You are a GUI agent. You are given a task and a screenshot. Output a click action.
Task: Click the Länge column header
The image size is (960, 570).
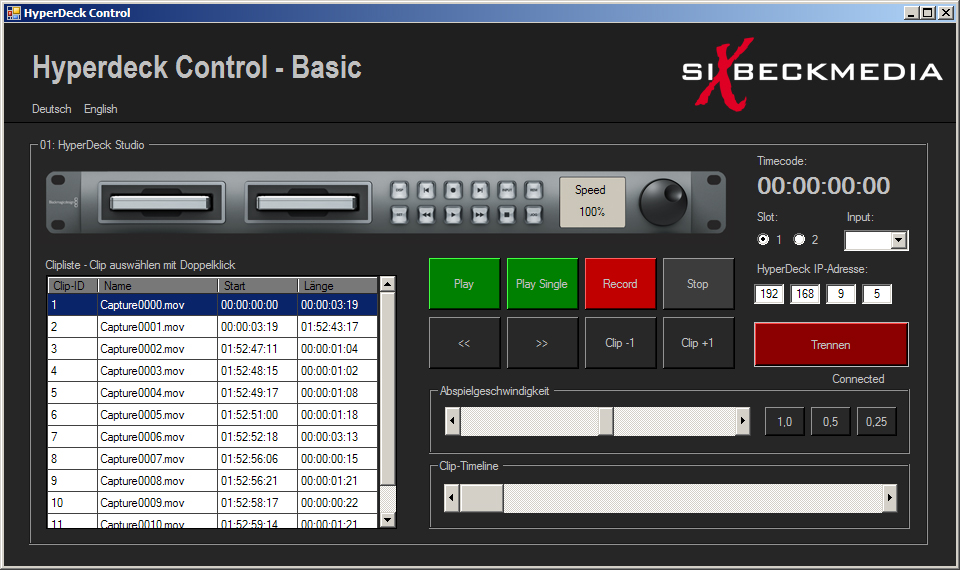(x=337, y=286)
